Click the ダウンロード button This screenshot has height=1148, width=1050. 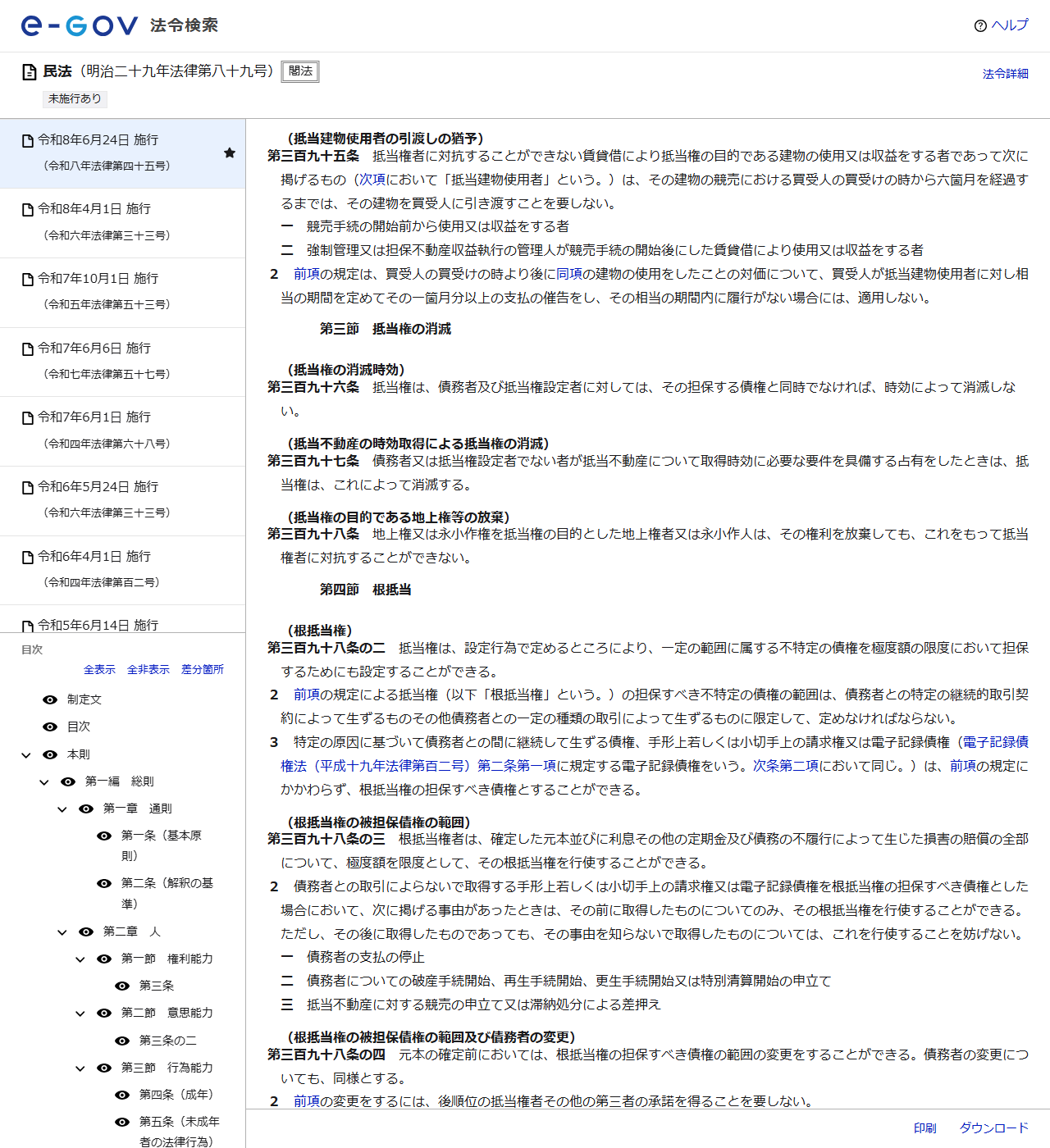coord(994,1128)
